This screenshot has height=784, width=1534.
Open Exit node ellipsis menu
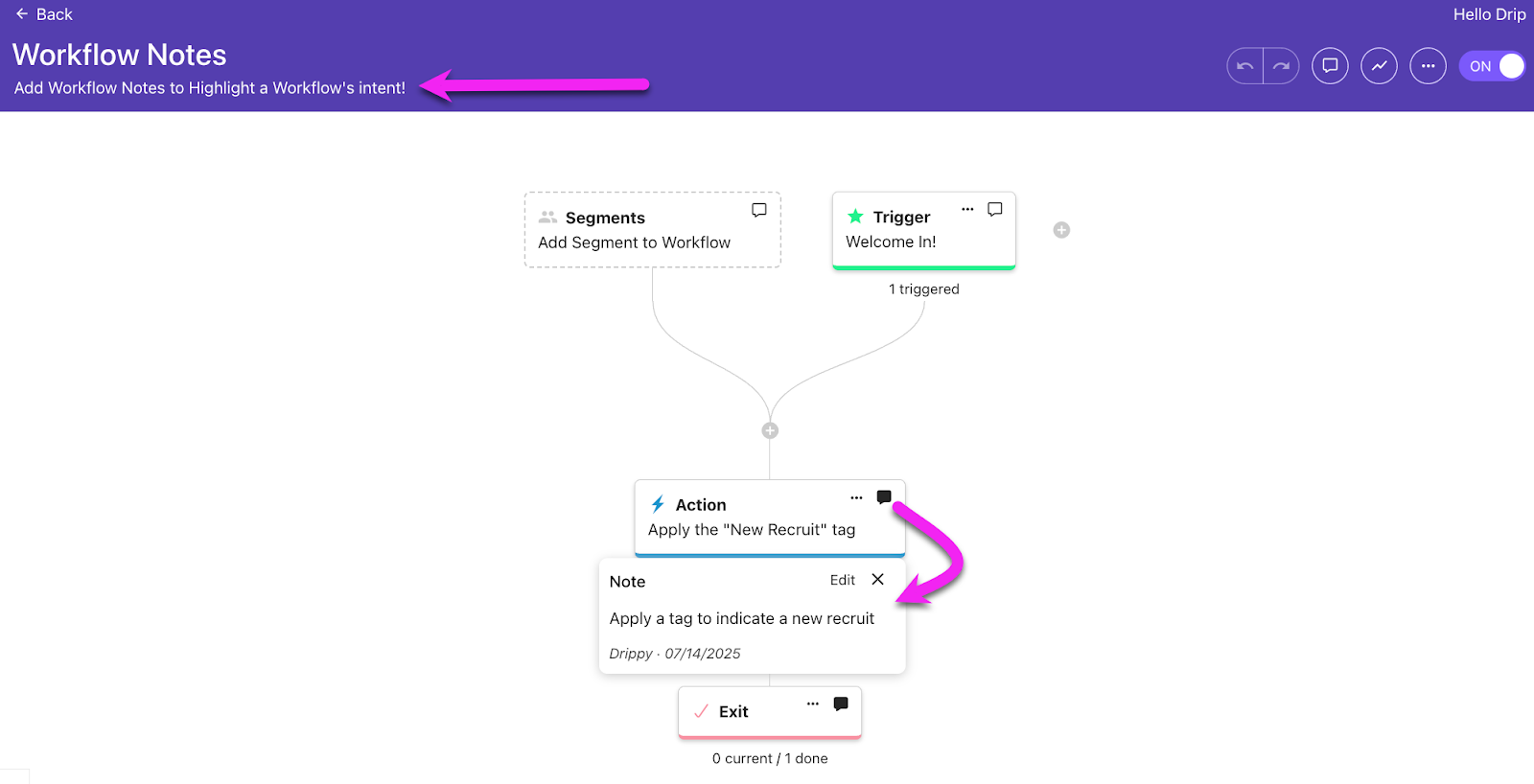(813, 703)
